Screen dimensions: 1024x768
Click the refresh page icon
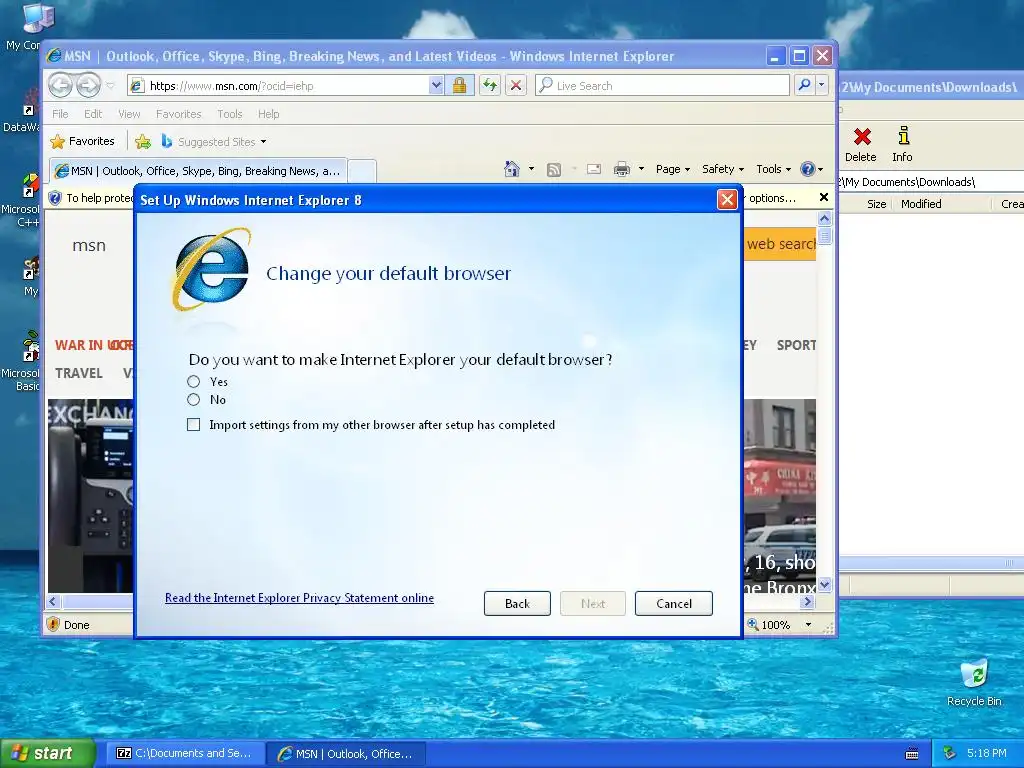pos(490,86)
